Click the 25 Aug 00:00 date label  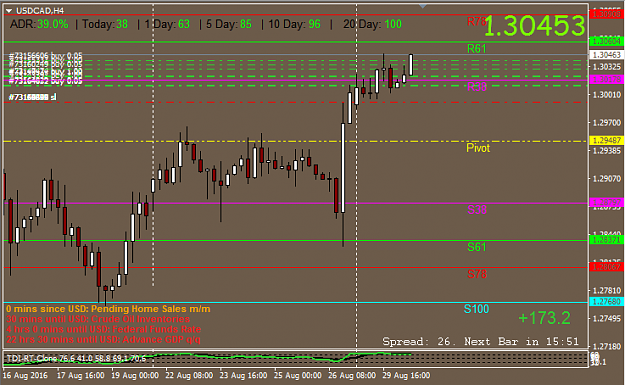point(298,375)
